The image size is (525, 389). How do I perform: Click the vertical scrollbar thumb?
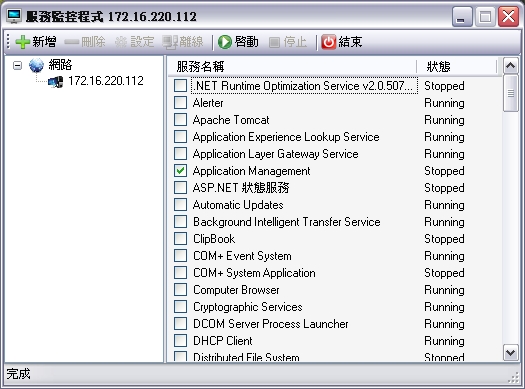511,93
